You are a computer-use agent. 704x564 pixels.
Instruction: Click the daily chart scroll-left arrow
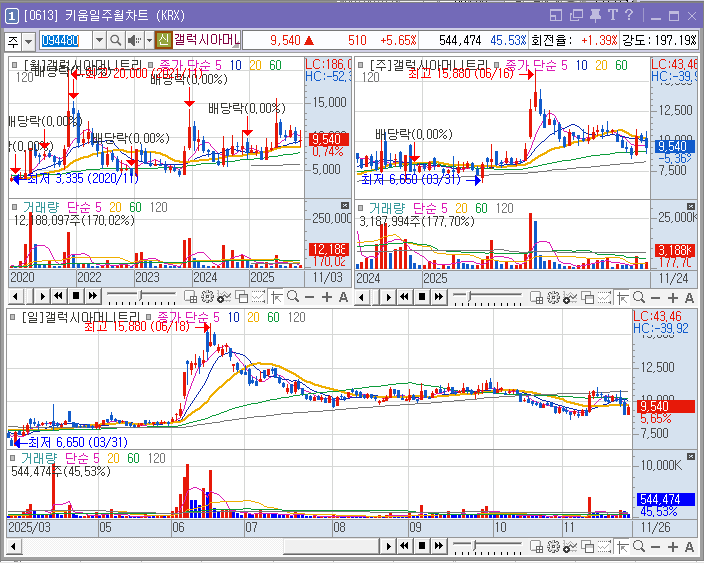pyautogui.click(x=14, y=546)
